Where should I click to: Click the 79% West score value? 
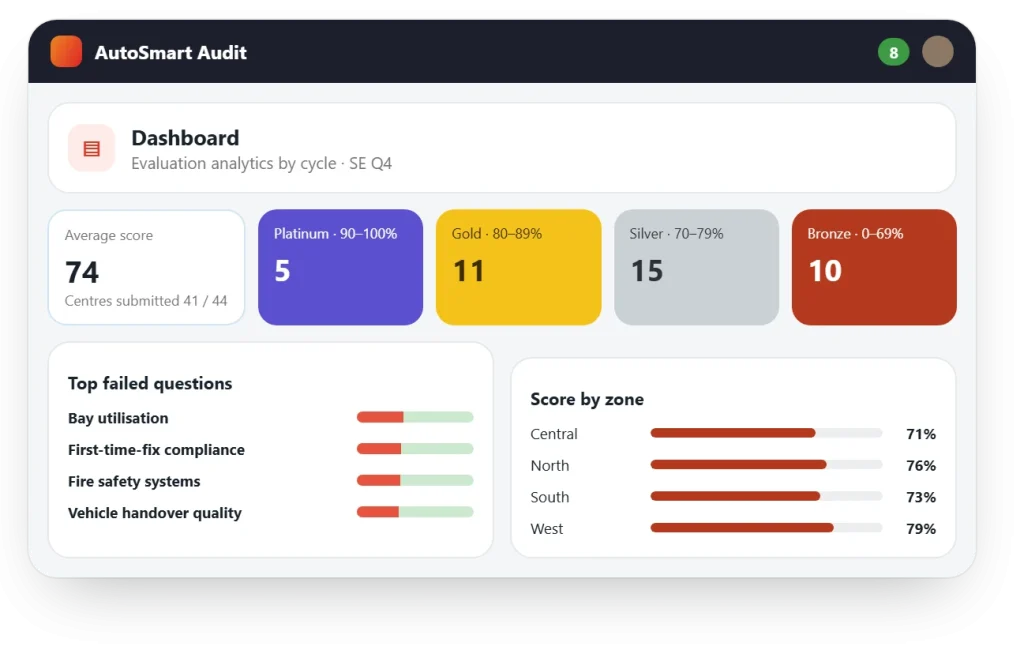(x=921, y=529)
